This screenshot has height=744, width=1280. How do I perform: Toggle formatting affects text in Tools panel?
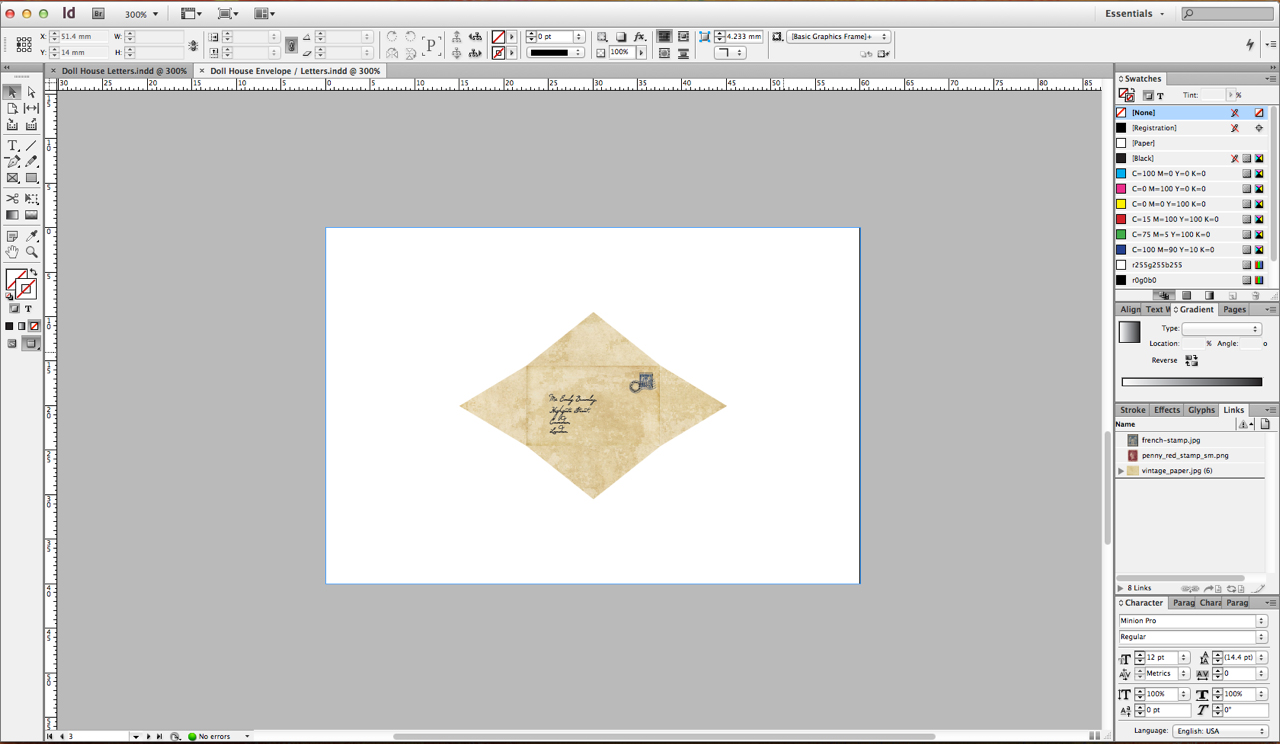click(x=28, y=309)
